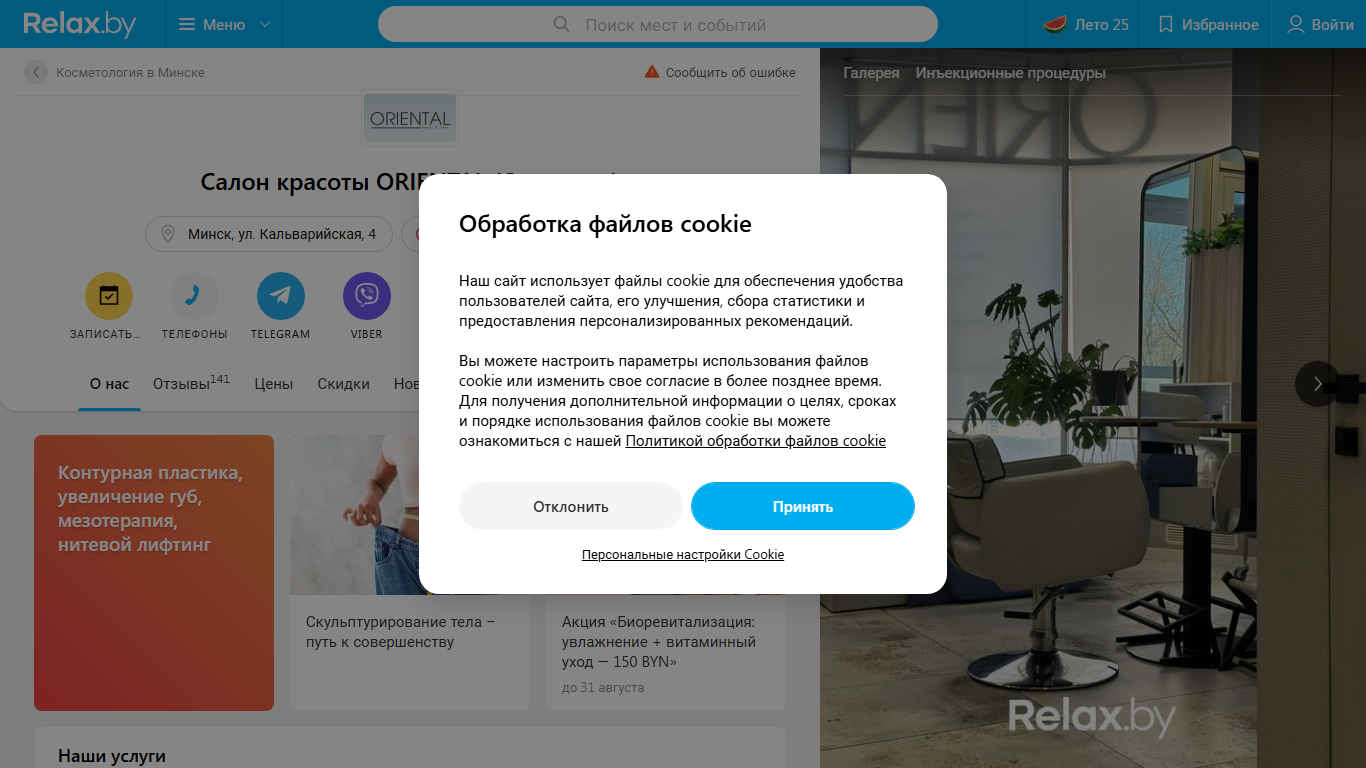Advance gallery with the right arrow
The width and height of the screenshot is (1366, 768).
pyautogui.click(x=1317, y=383)
